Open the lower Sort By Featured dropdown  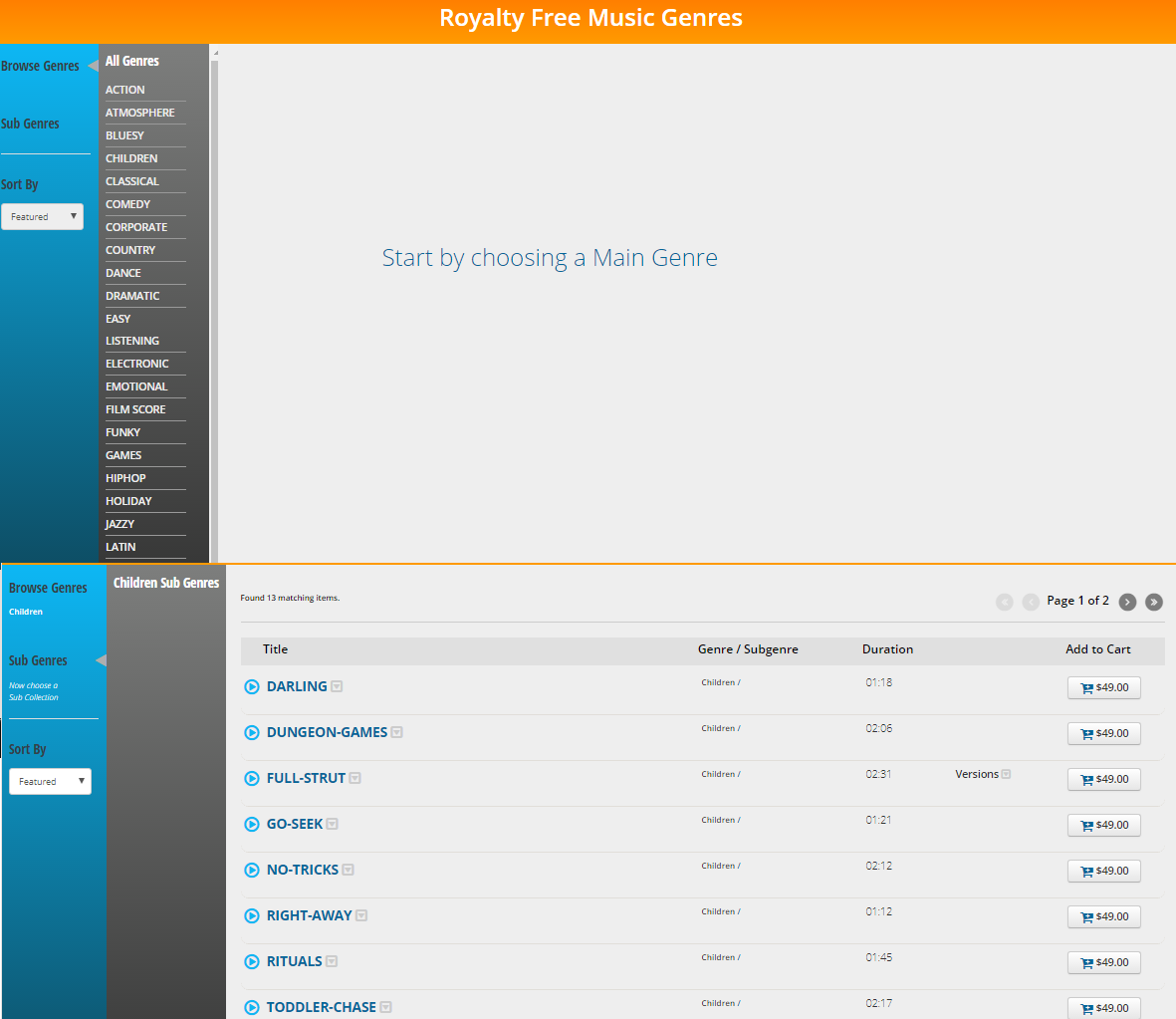(x=50, y=781)
